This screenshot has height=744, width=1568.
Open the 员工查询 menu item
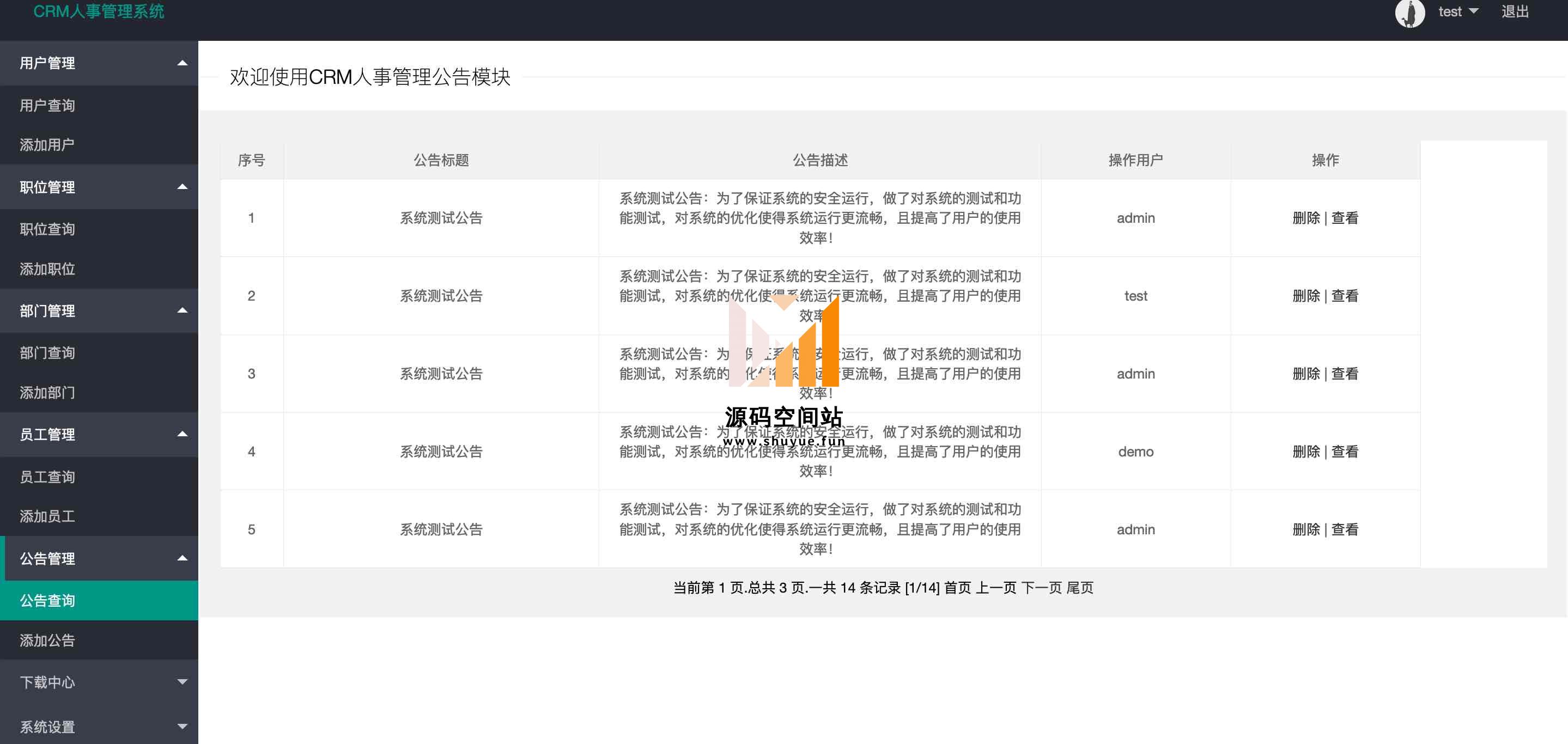click(x=99, y=477)
